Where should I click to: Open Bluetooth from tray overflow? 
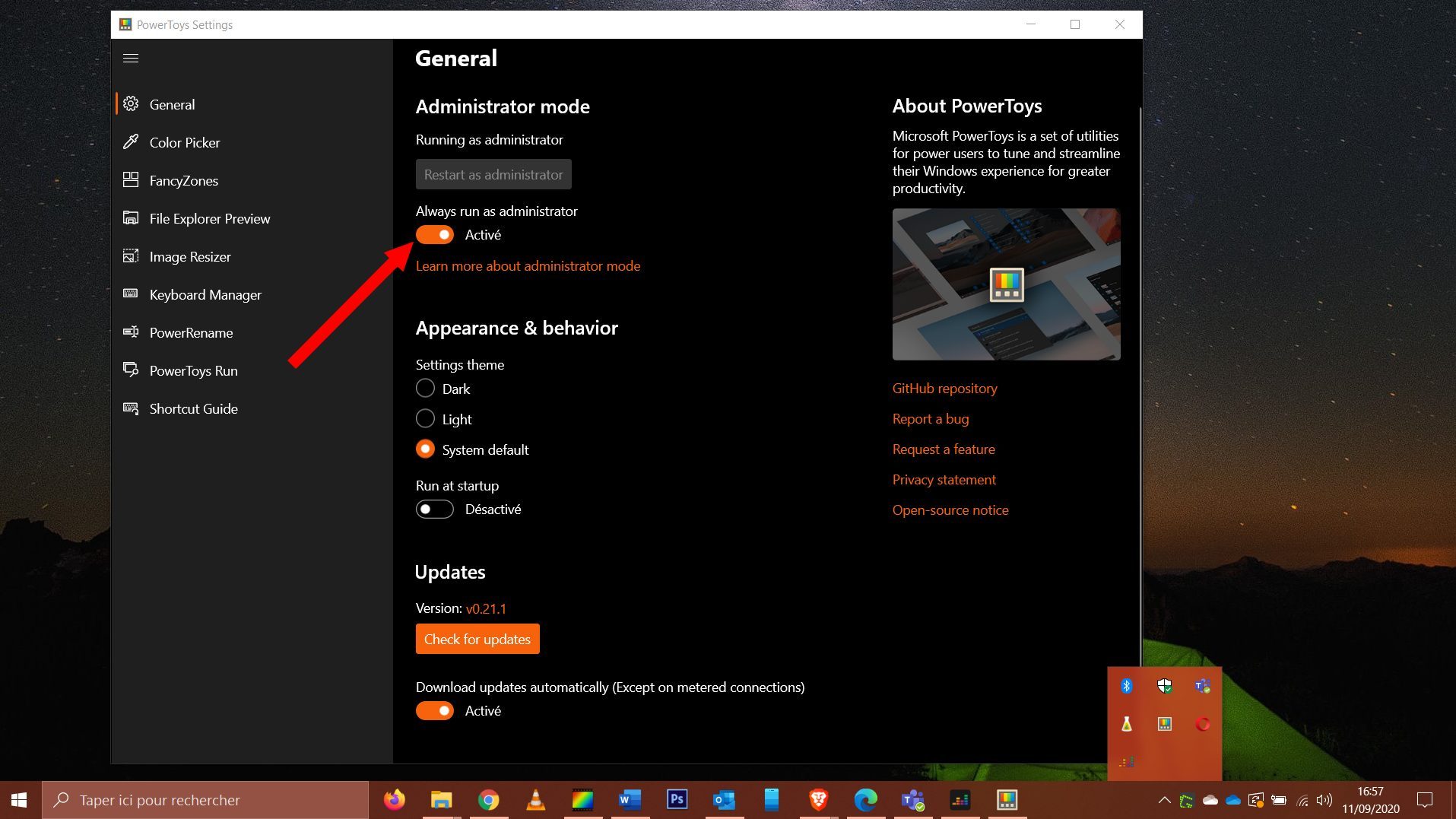tap(1127, 686)
